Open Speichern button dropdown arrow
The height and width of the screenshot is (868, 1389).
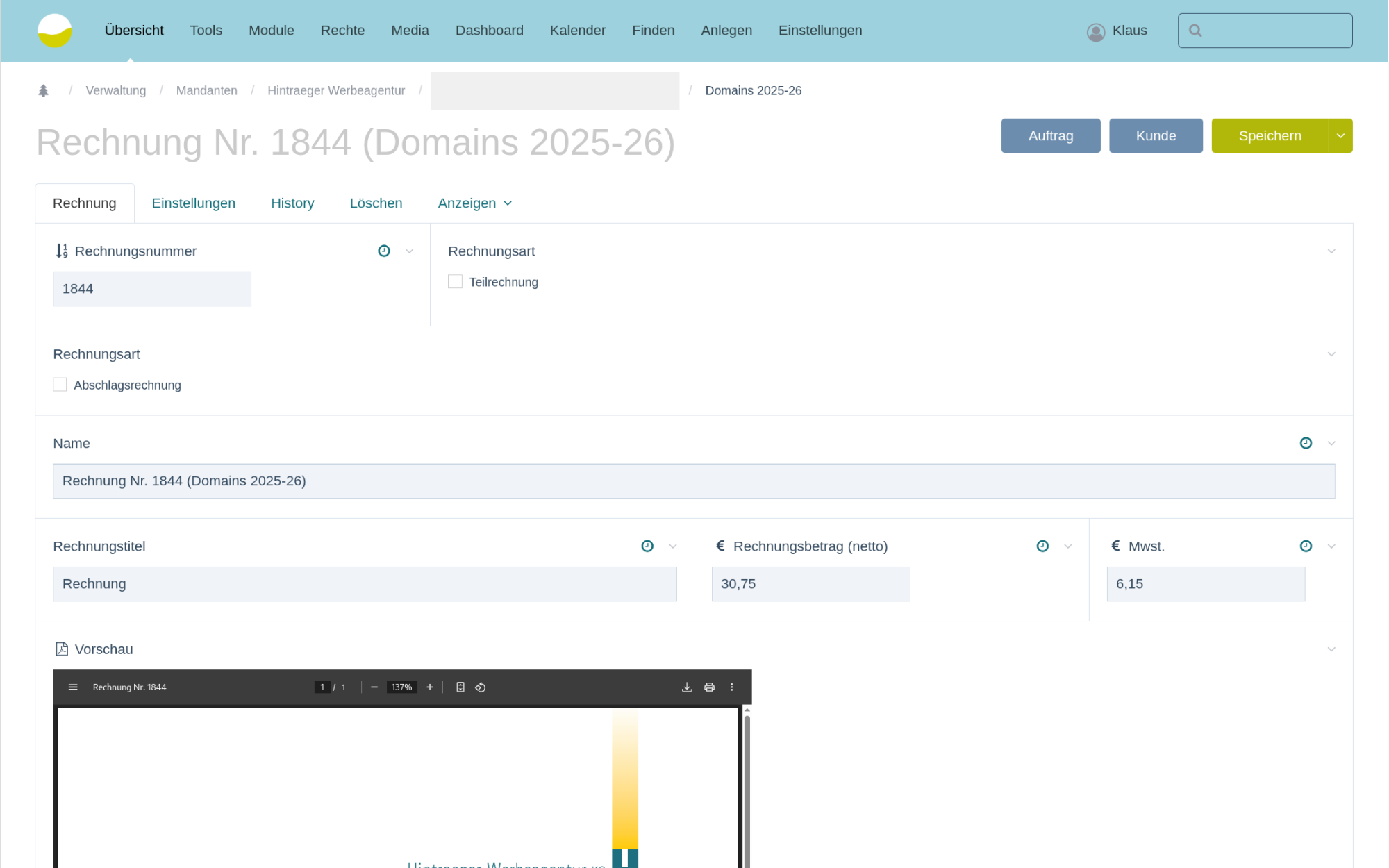[x=1340, y=136]
